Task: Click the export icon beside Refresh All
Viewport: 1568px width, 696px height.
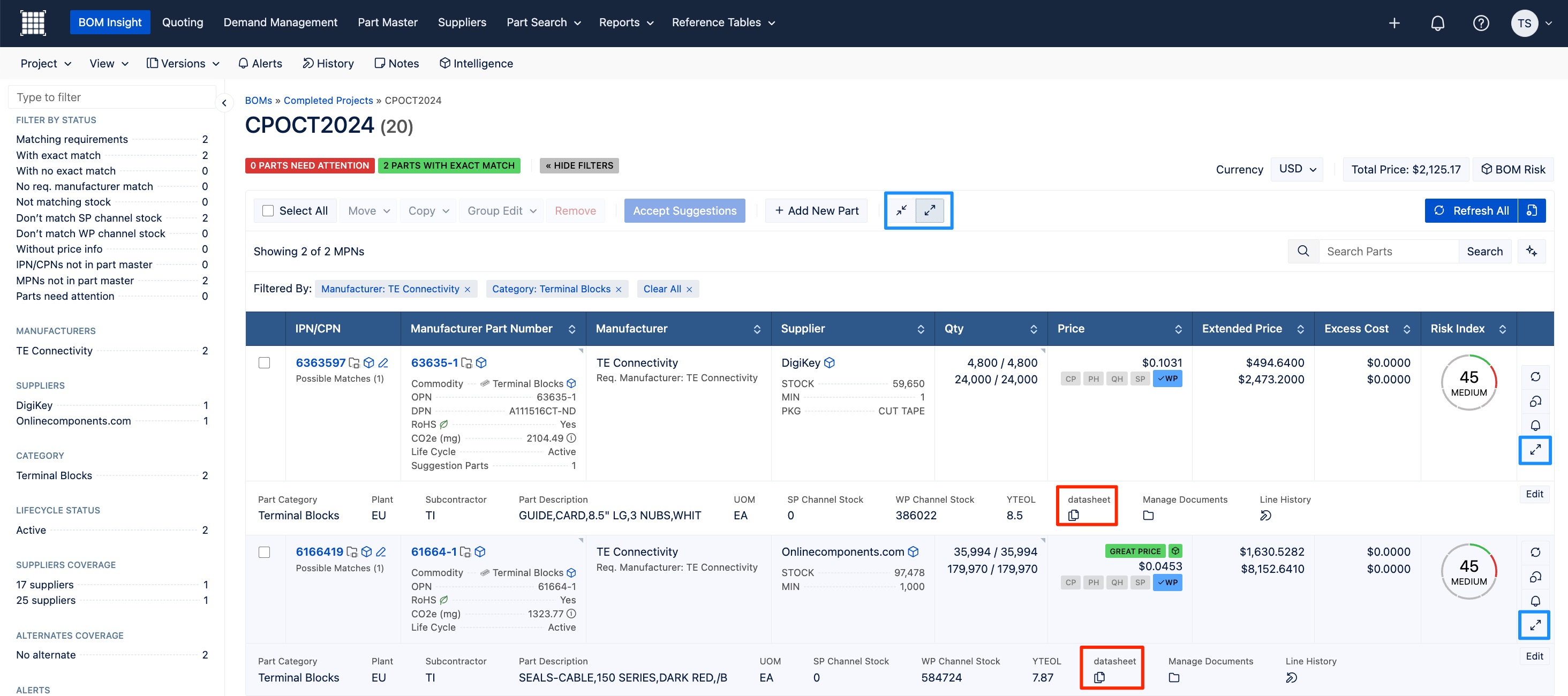Action: point(1532,210)
